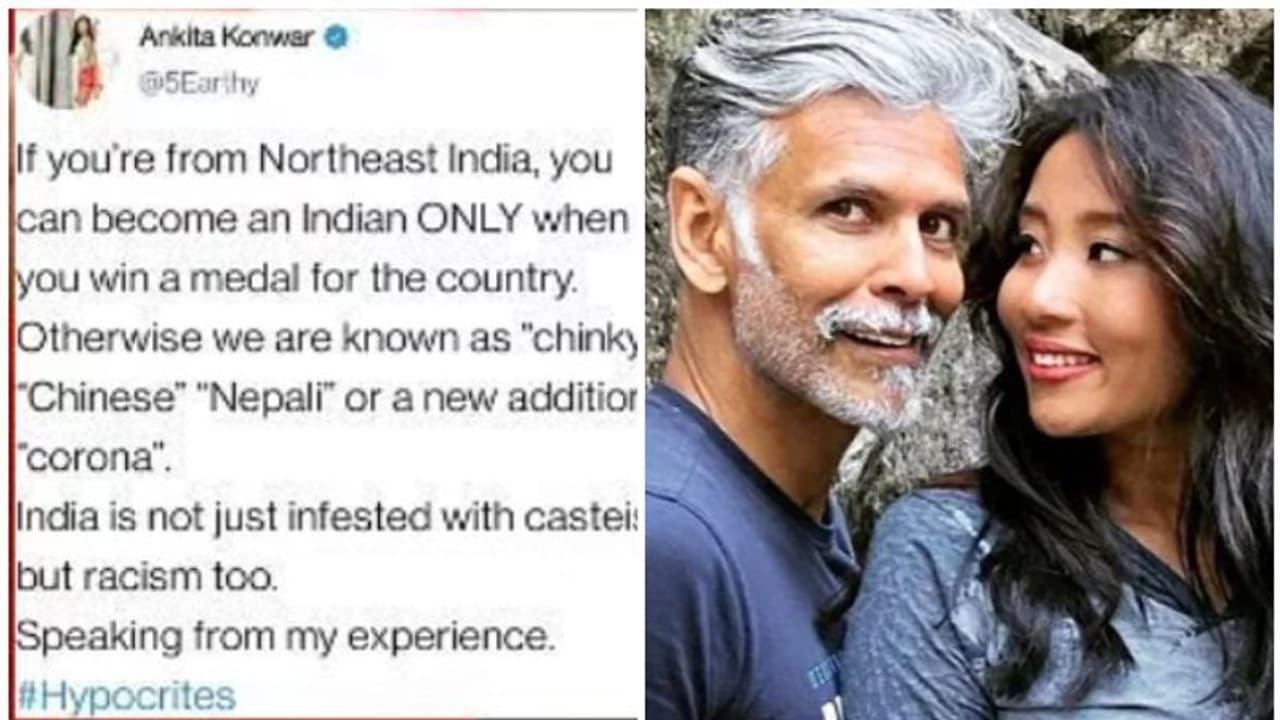The image size is (1280, 720).
Task: Click the "If you're from Northeast India" line
Action: coord(313,161)
